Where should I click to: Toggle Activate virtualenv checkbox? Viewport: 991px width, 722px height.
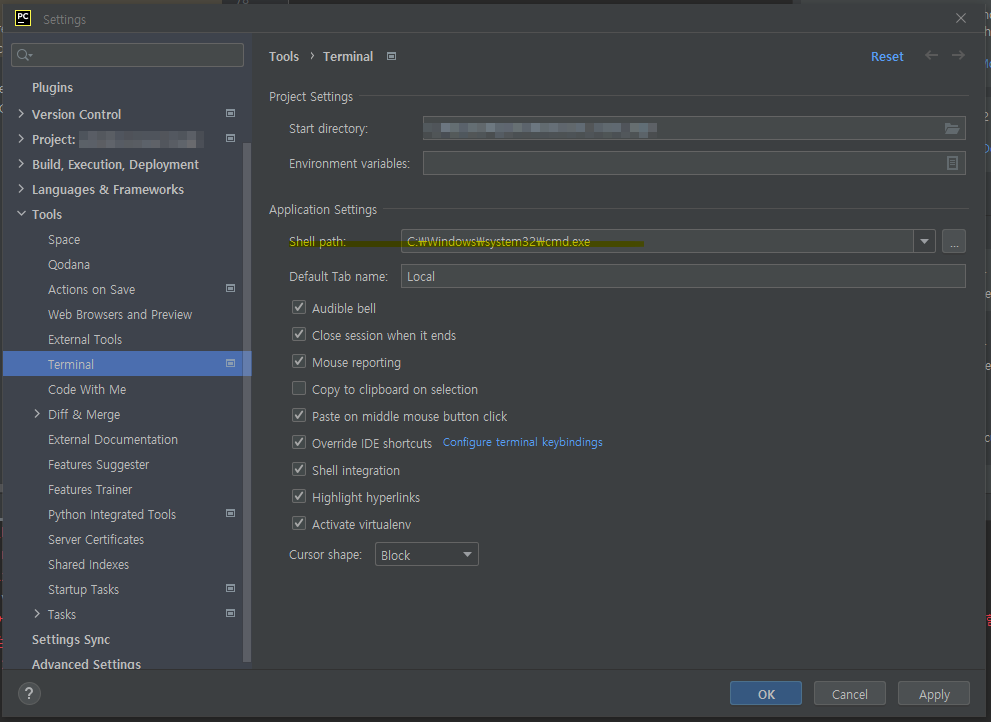point(299,523)
